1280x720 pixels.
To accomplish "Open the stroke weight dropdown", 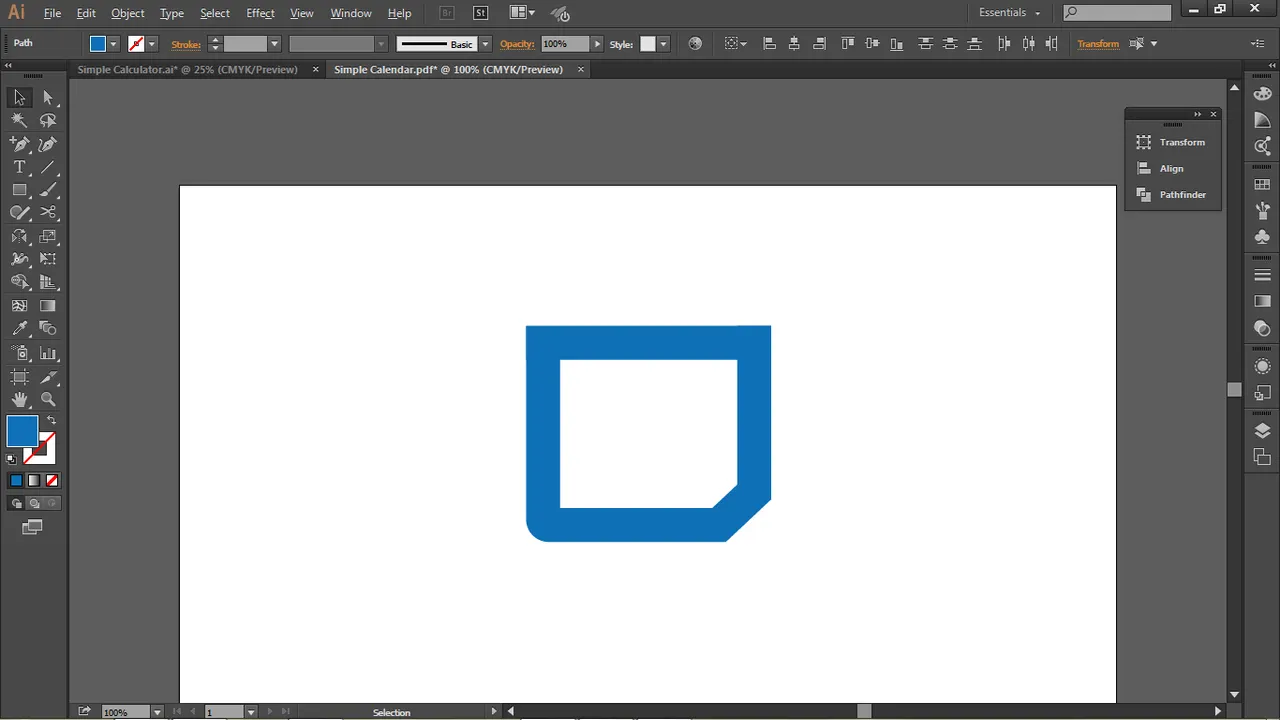I will pyautogui.click(x=274, y=44).
